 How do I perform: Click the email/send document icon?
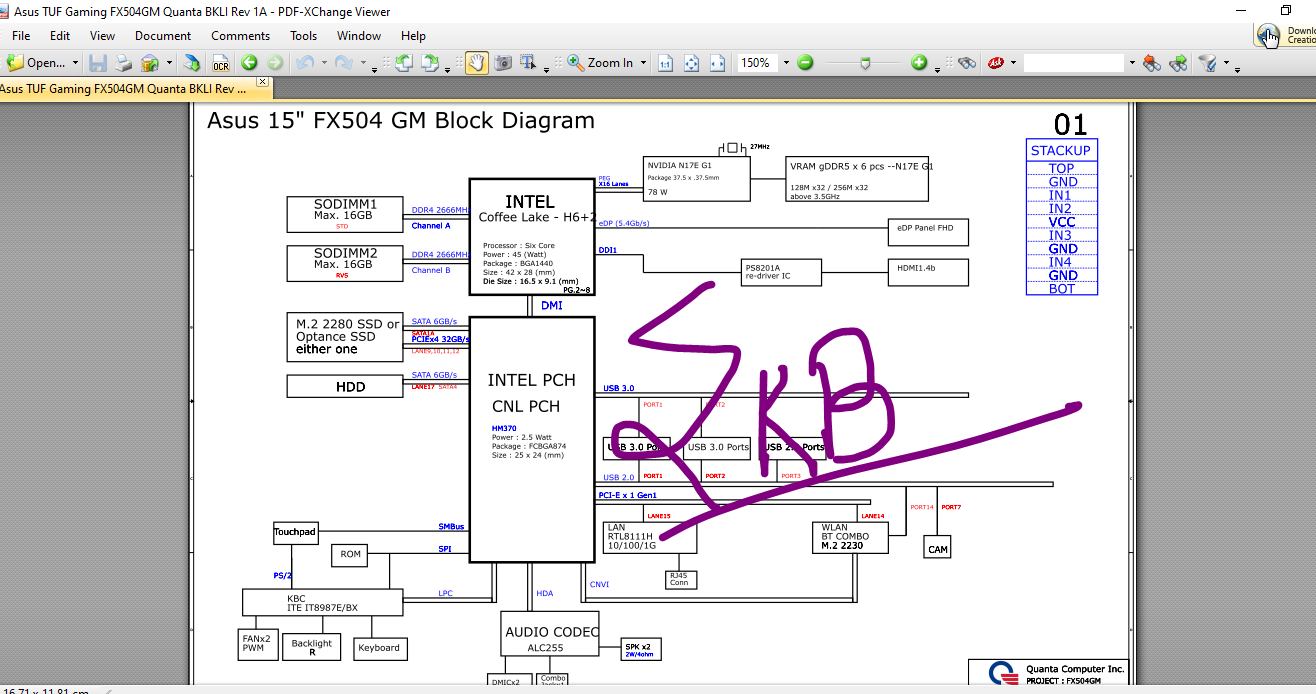(149, 63)
